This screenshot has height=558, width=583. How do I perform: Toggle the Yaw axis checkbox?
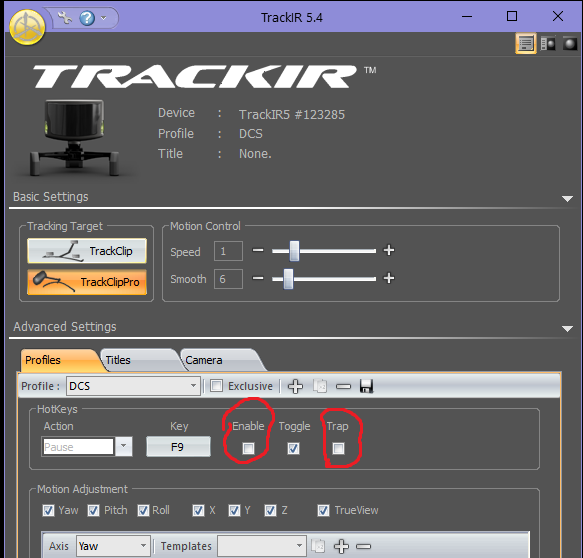(x=48, y=510)
